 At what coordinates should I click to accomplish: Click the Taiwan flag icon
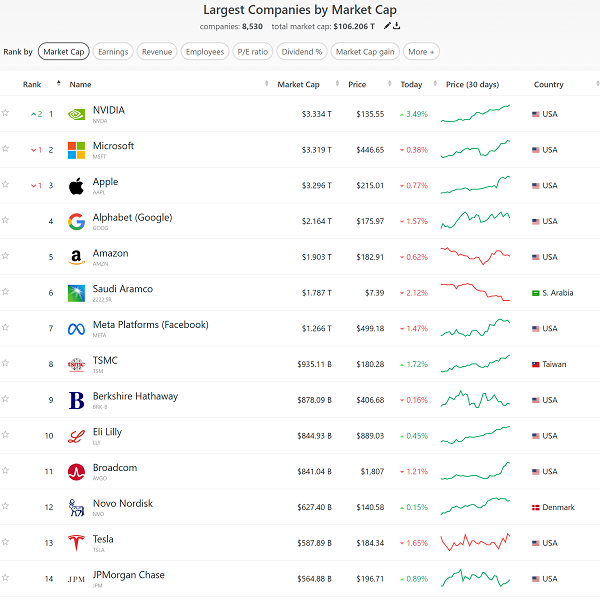click(x=536, y=365)
